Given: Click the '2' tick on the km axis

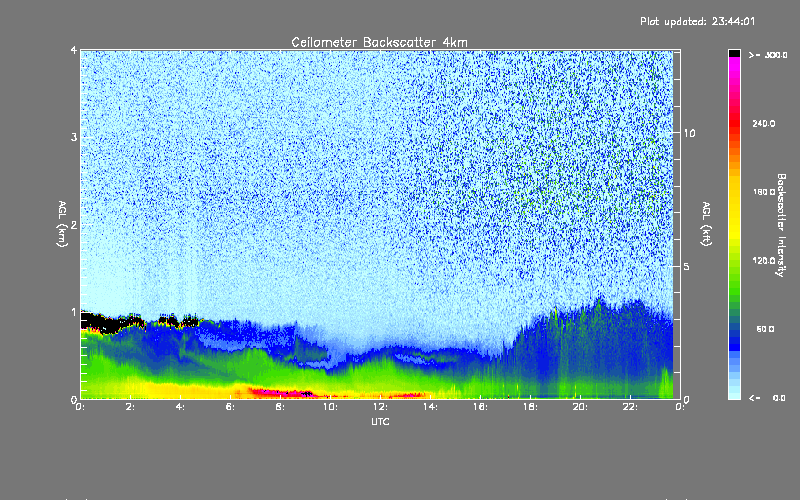Looking at the screenshot, I should (74, 224).
